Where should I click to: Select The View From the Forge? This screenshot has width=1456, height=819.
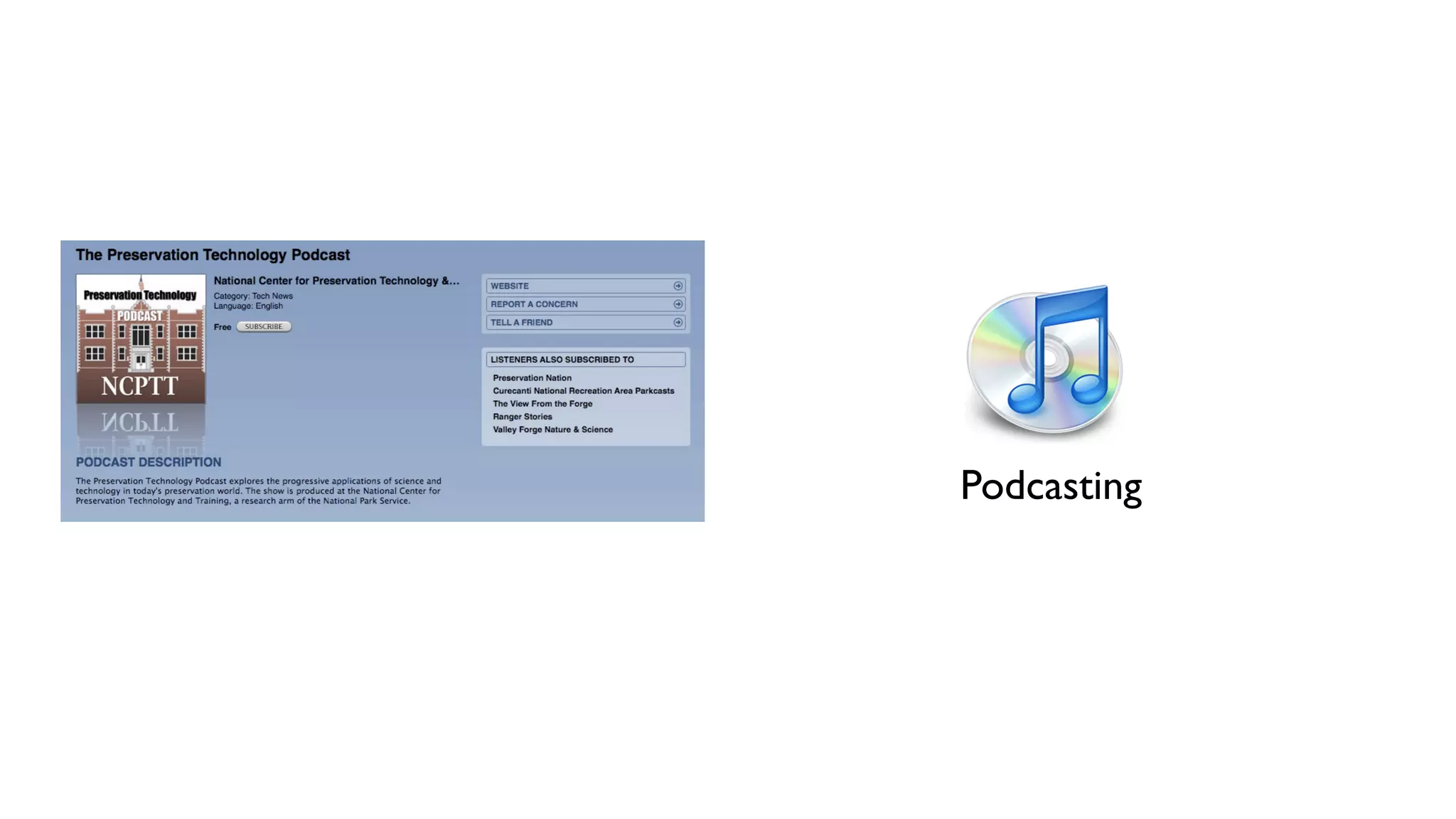[542, 404]
